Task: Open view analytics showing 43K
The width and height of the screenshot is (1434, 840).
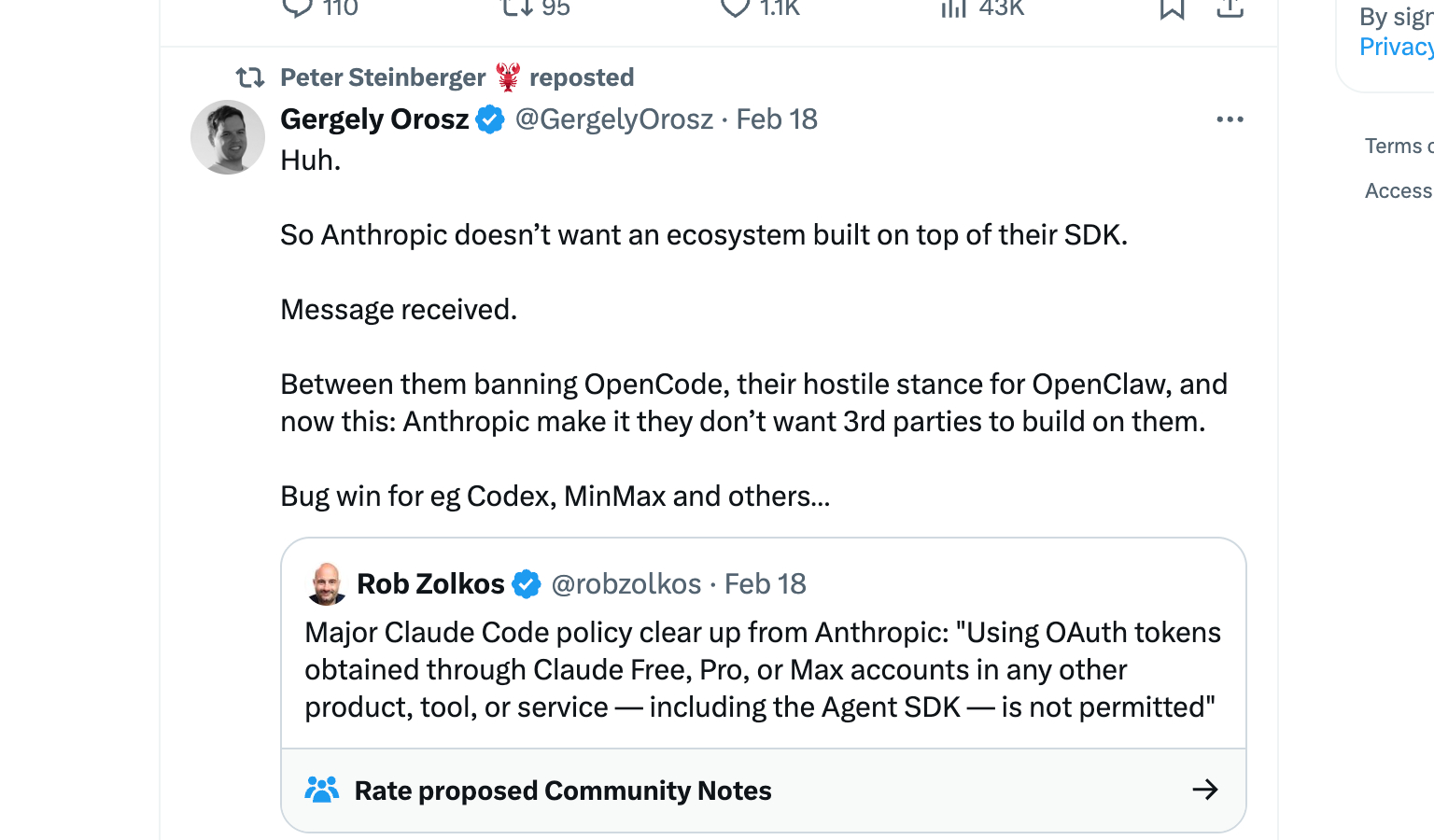Action: [x=953, y=7]
